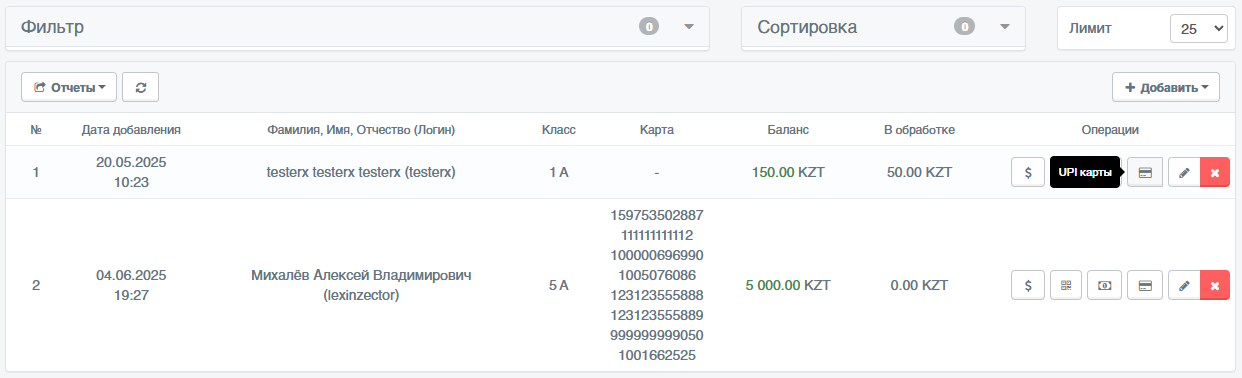
Task: Click the Сортировка counter badge
Action: pos(964,27)
